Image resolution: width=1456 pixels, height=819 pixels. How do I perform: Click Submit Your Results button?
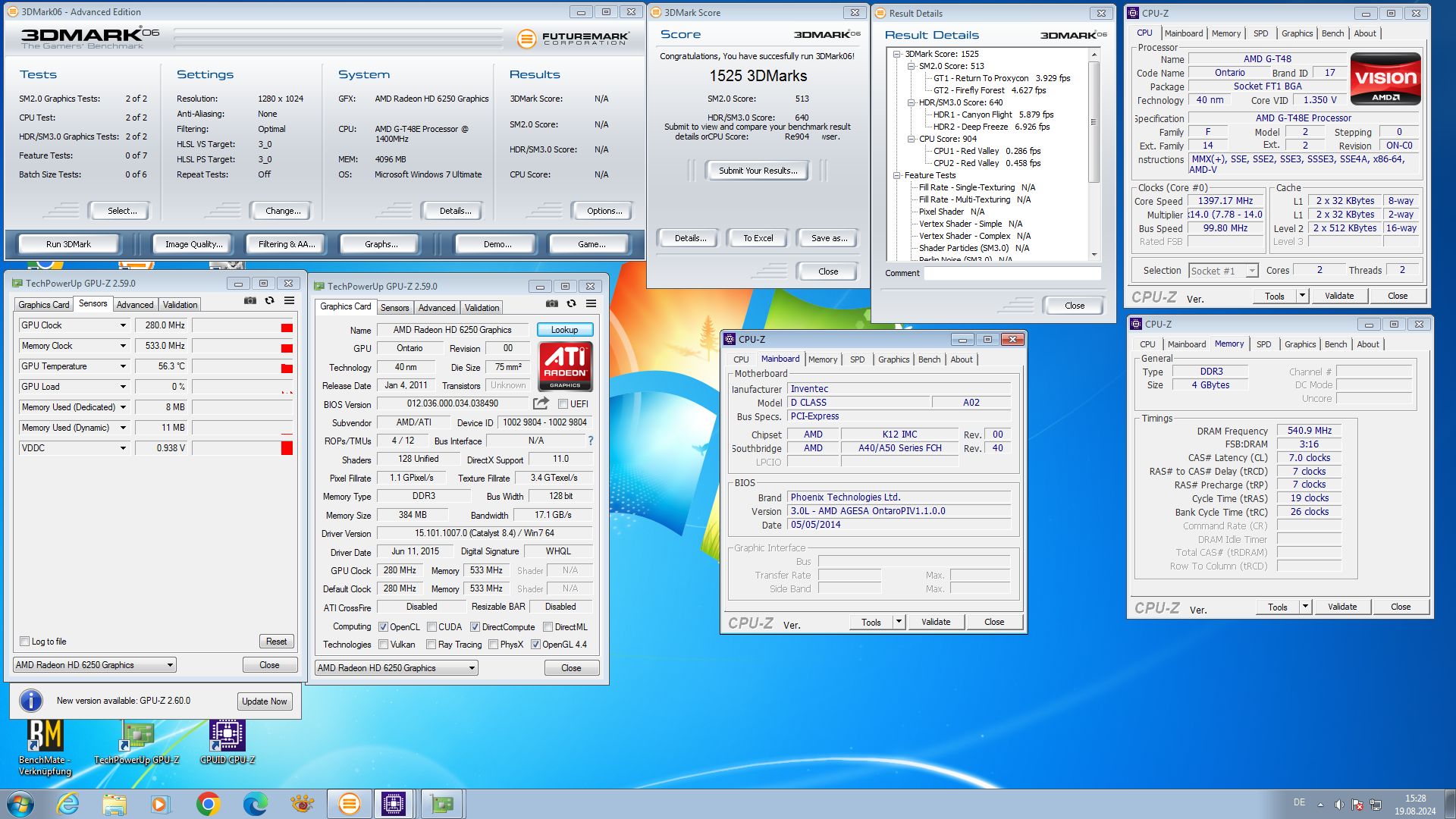click(x=758, y=171)
